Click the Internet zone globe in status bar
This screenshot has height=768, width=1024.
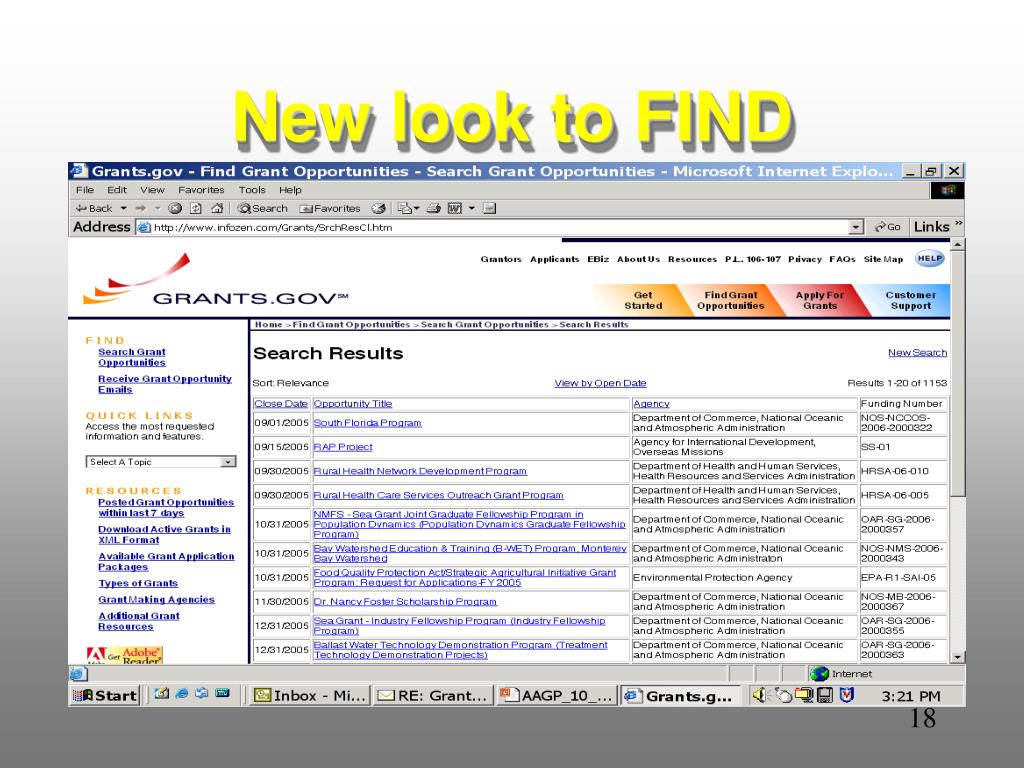click(819, 674)
